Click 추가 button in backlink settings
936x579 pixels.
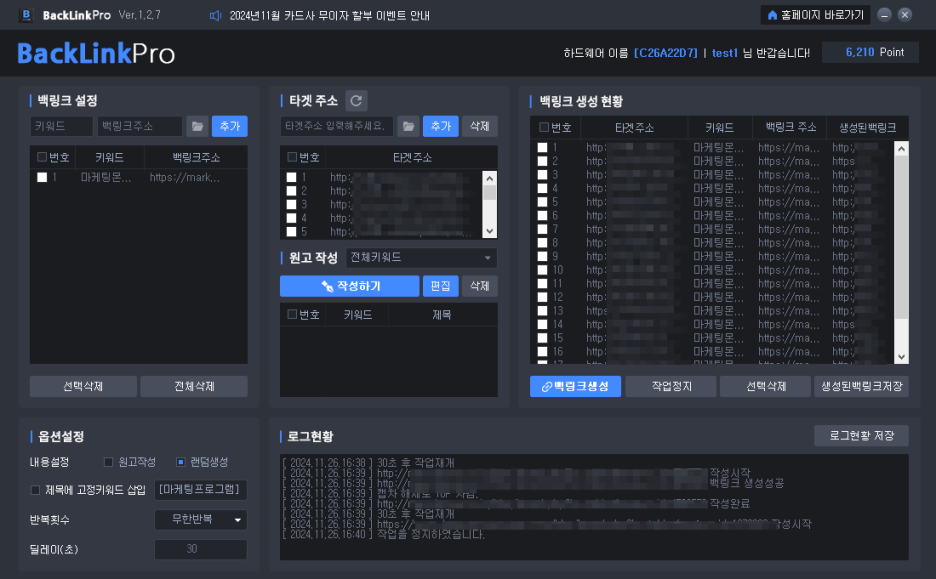tap(230, 126)
